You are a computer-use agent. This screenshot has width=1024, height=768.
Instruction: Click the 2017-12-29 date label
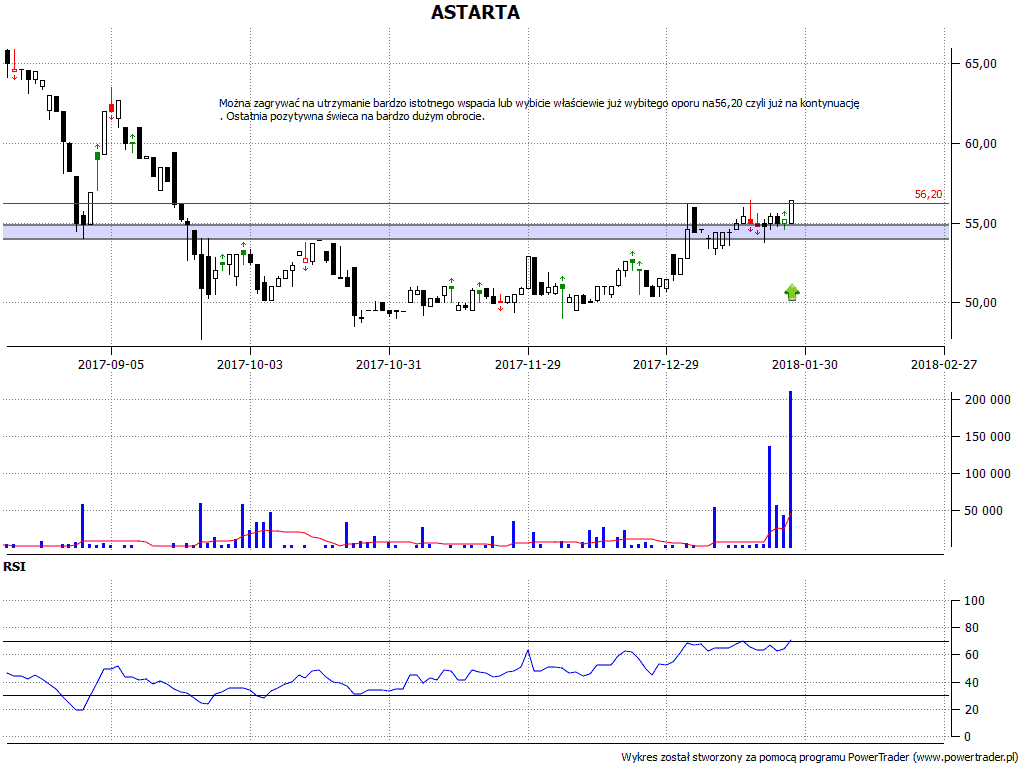pyautogui.click(x=666, y=365)
